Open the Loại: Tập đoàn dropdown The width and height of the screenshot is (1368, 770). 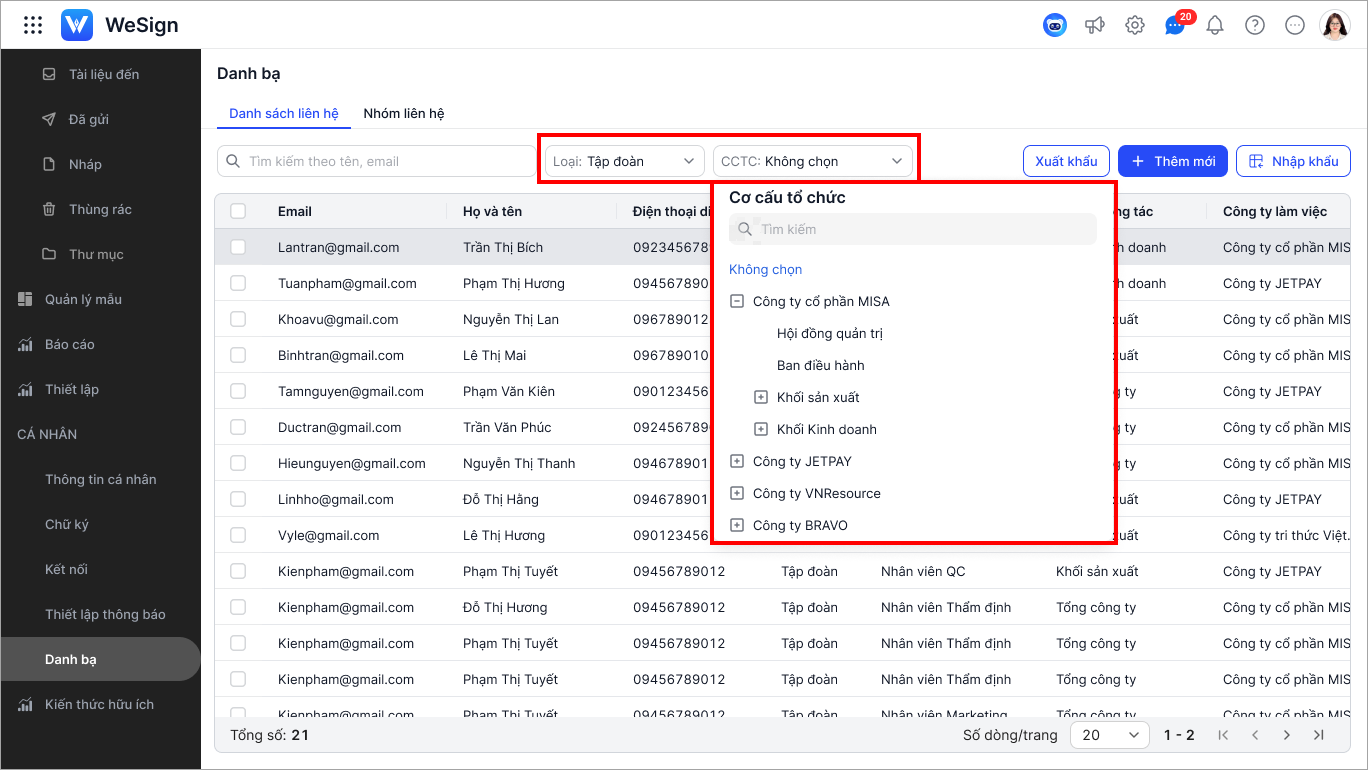(624, 161)
